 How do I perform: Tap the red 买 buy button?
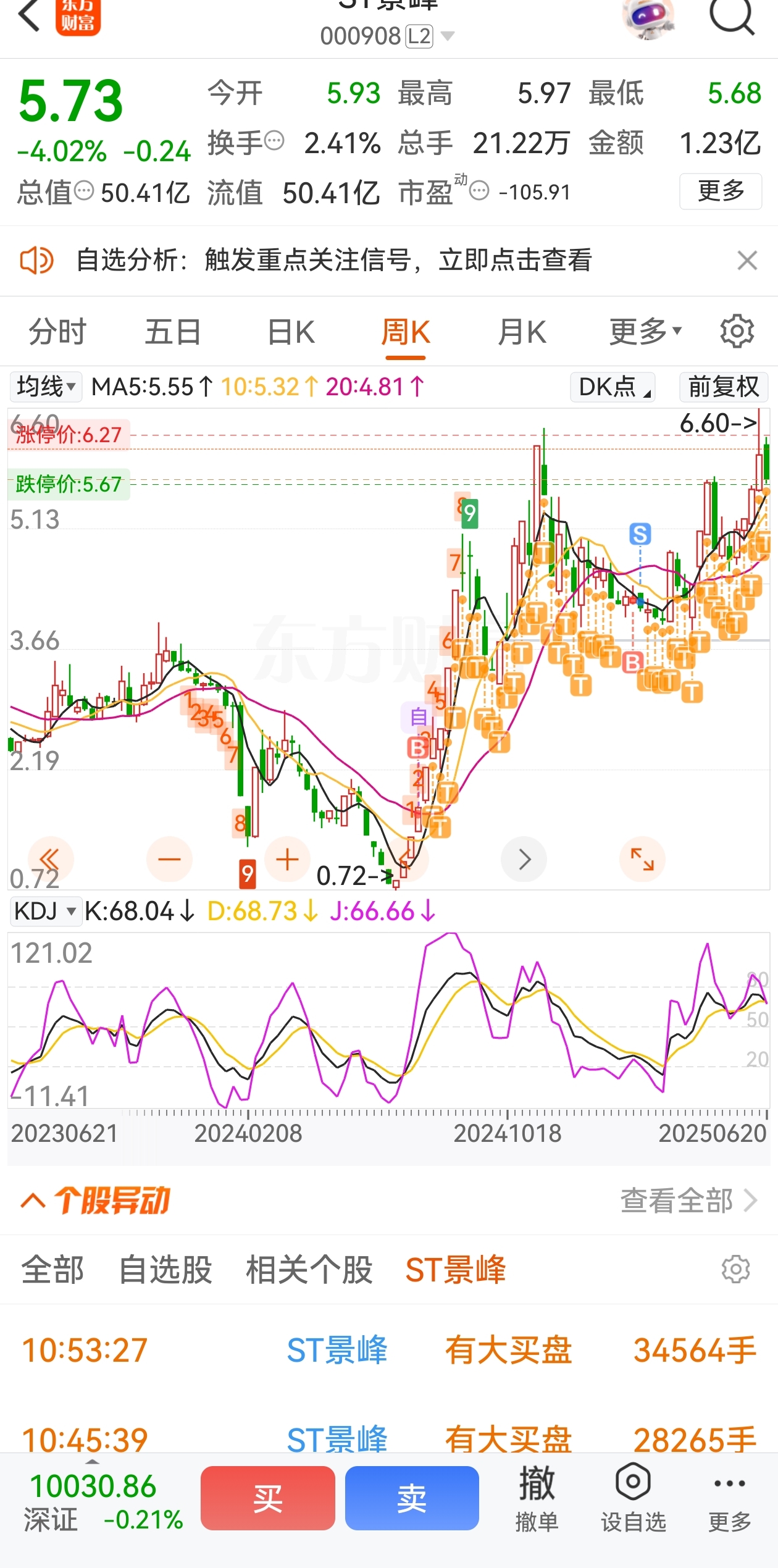[x=268, y=1498]
